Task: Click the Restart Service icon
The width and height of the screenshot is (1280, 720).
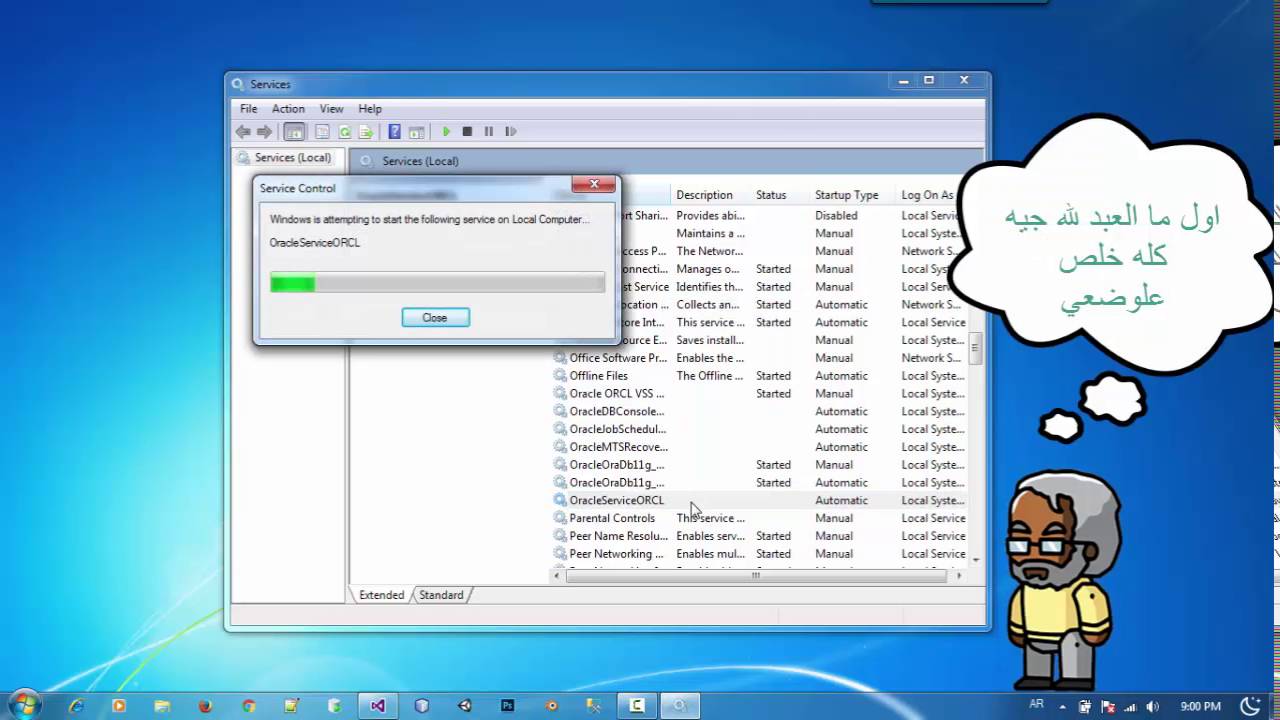Action: (511, 131)
